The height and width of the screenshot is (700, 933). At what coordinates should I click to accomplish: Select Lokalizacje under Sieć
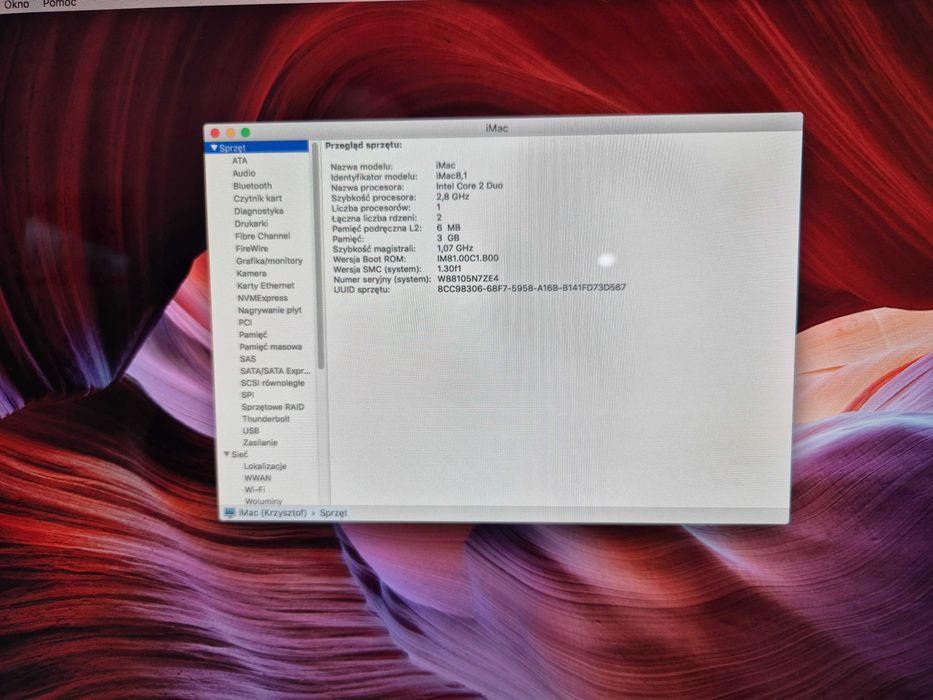click(x=265, y=466)
